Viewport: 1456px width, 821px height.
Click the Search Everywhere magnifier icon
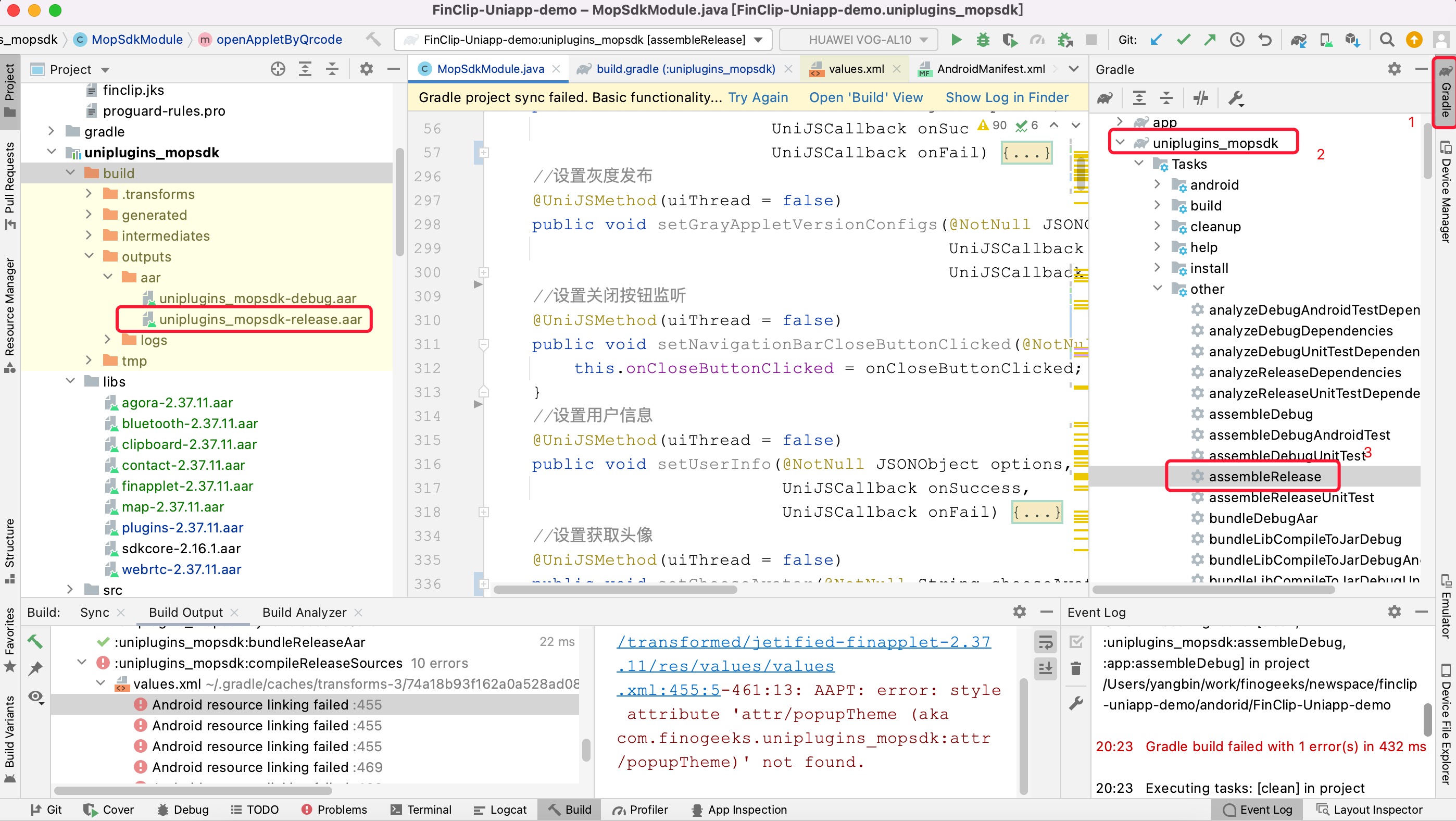tap(1386, 40)
